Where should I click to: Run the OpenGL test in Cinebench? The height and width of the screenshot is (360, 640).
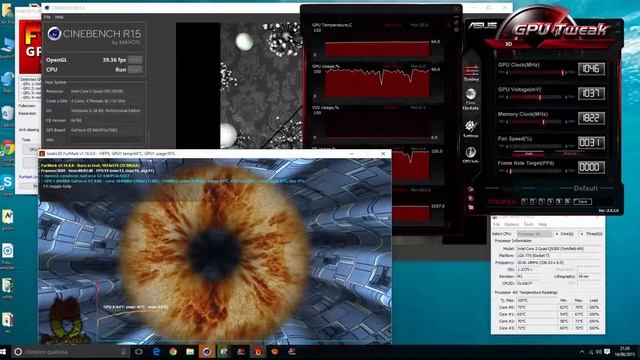click(135, 60)
